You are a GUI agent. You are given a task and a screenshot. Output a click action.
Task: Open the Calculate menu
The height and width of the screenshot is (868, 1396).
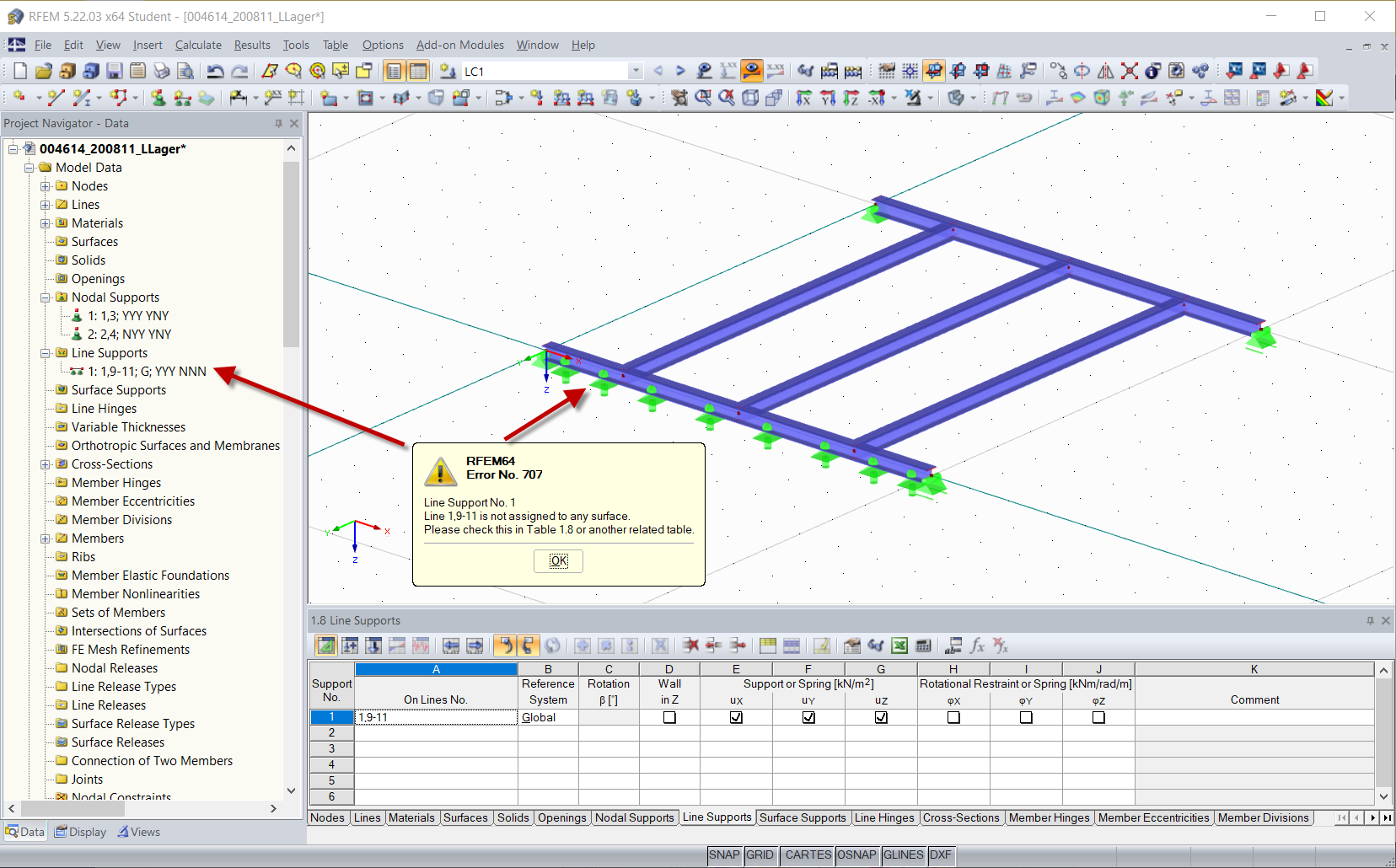(x=198, y=45)
